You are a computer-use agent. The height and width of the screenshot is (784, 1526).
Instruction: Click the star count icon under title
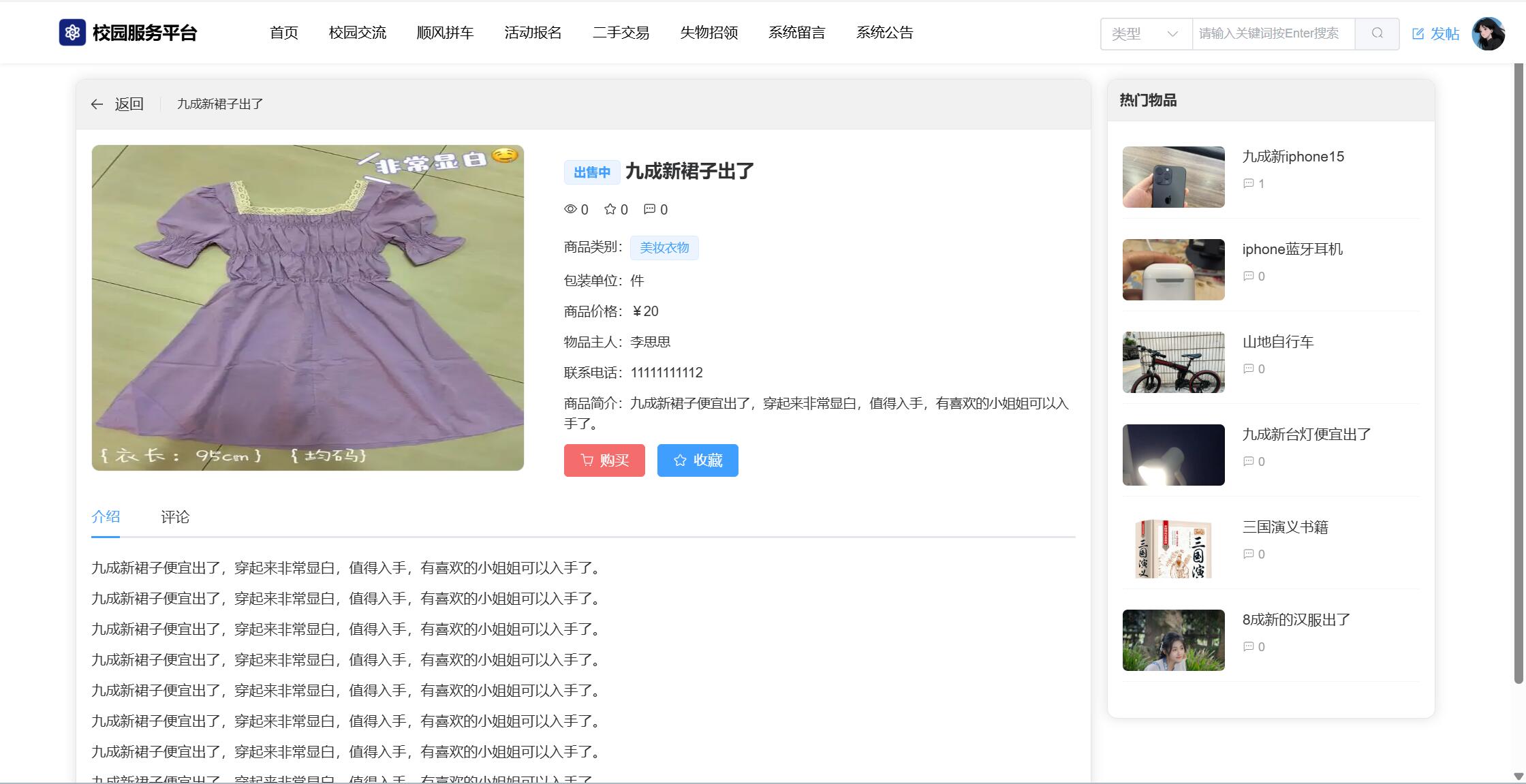(610, 209)
